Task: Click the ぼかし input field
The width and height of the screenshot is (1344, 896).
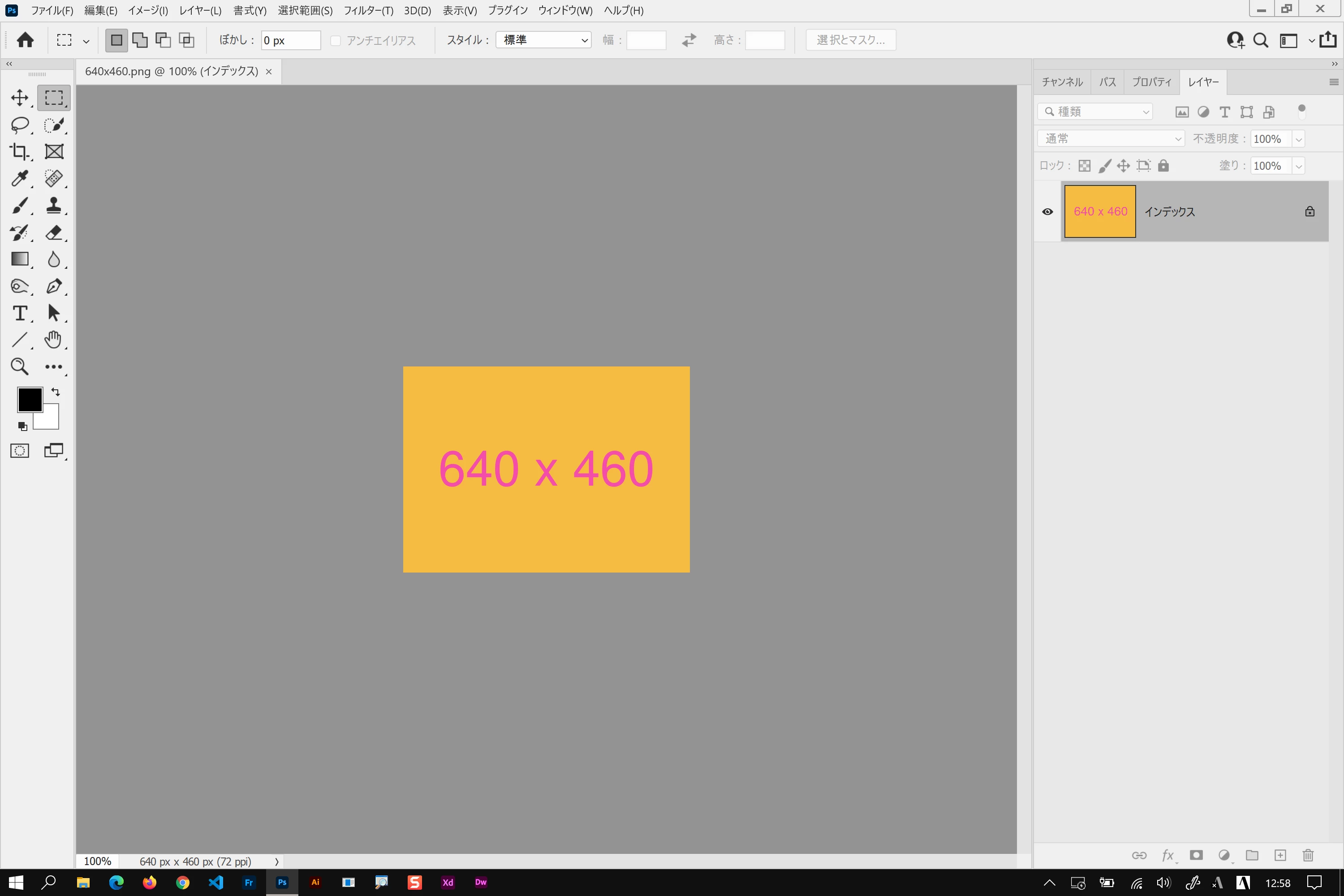Action: 290,41
